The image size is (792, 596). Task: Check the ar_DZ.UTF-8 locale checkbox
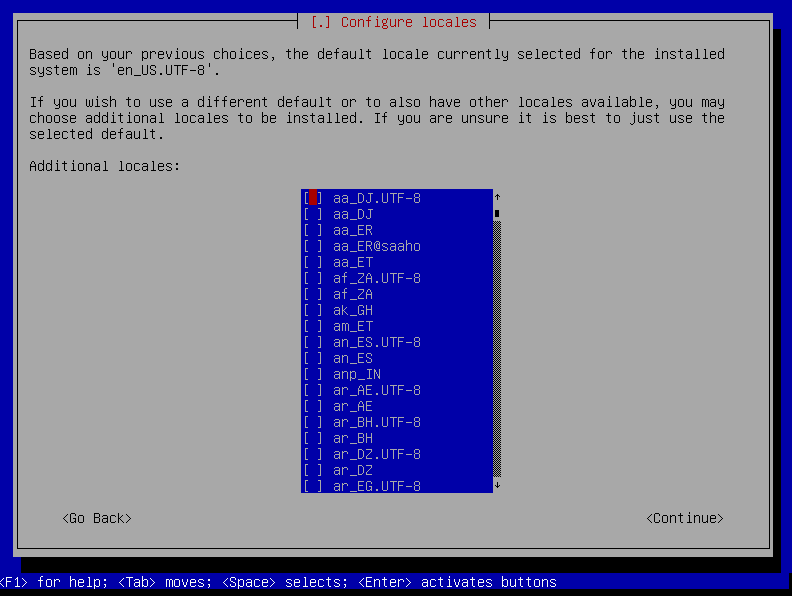[x=313, y=454]
